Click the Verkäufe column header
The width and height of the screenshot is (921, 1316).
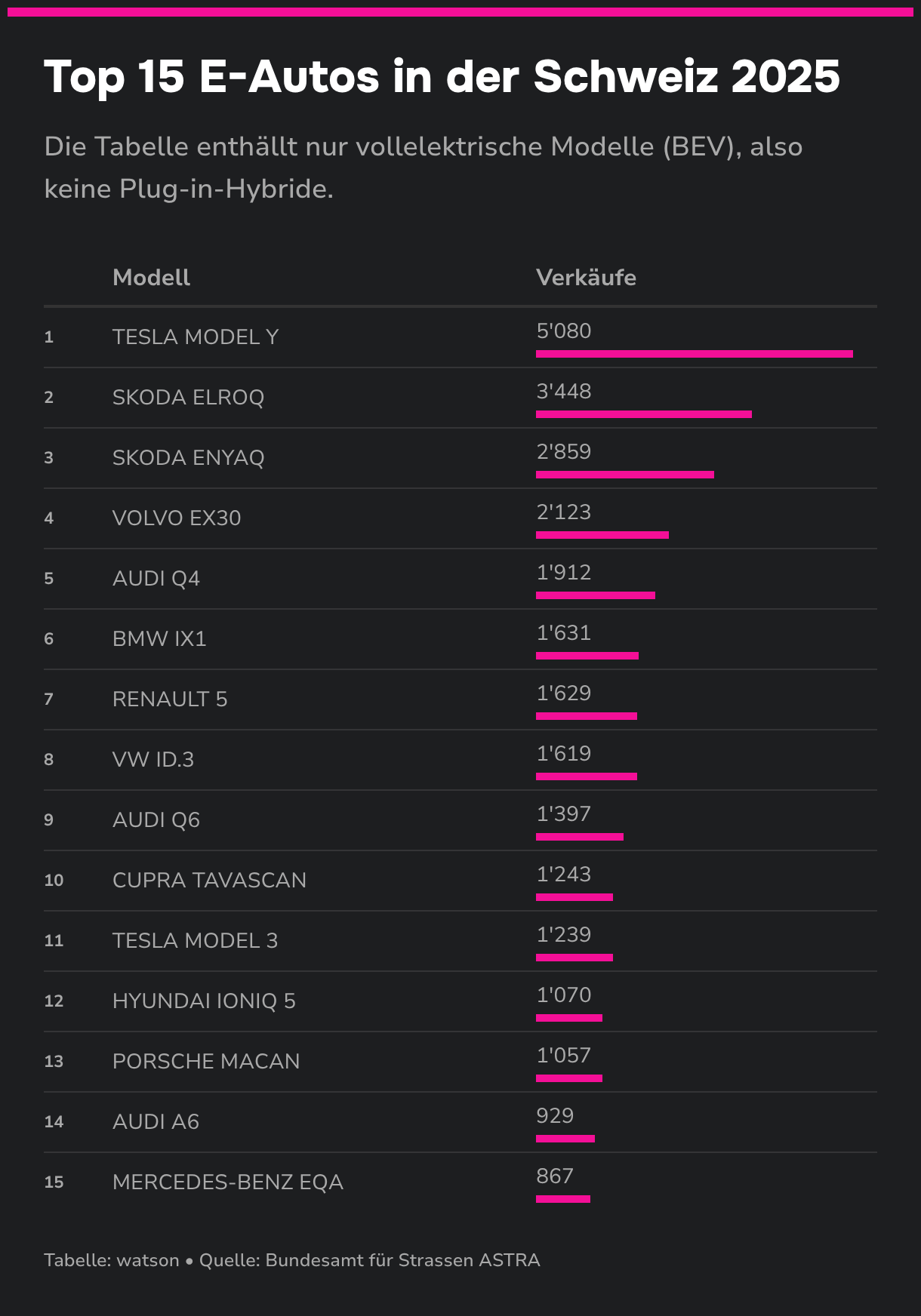(x=586, y=278)
